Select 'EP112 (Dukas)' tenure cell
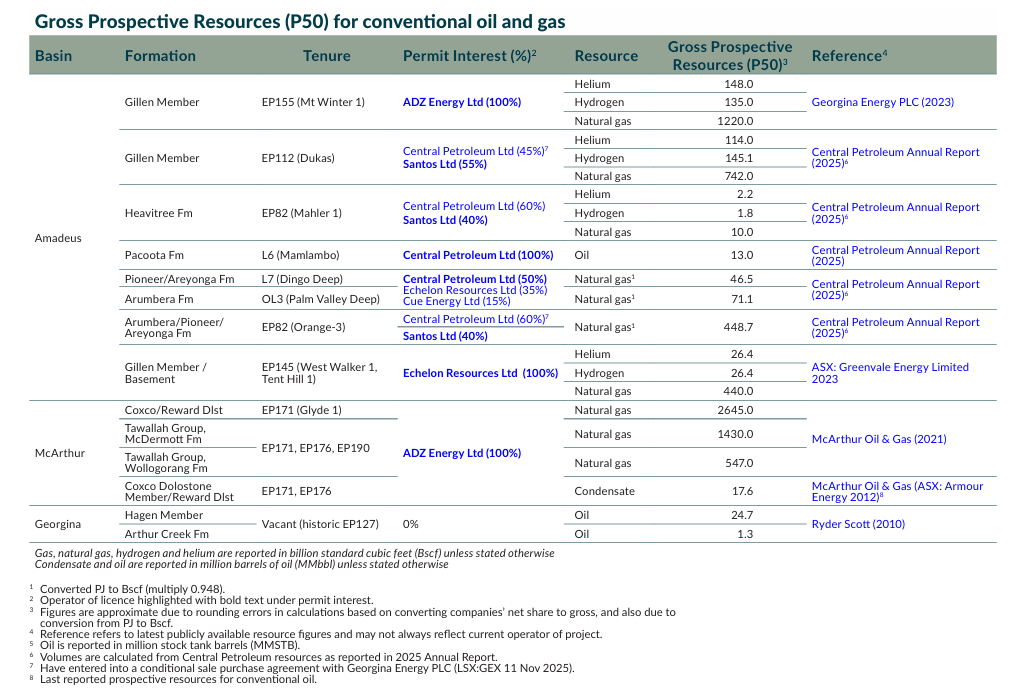Viewport: 1032px width, 696px height. [297, 158]
